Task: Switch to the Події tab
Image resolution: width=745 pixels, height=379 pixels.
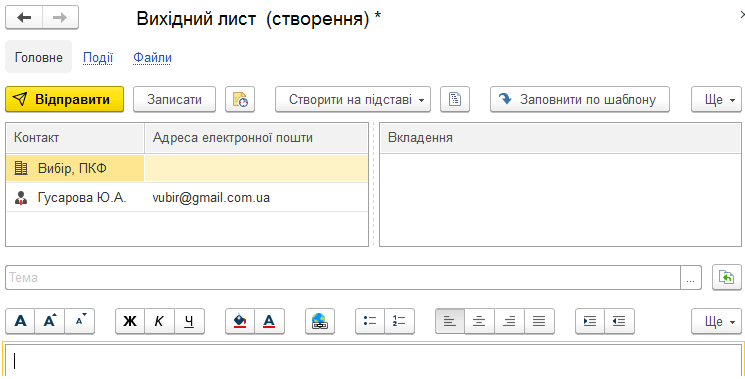Action: (98, 58)
